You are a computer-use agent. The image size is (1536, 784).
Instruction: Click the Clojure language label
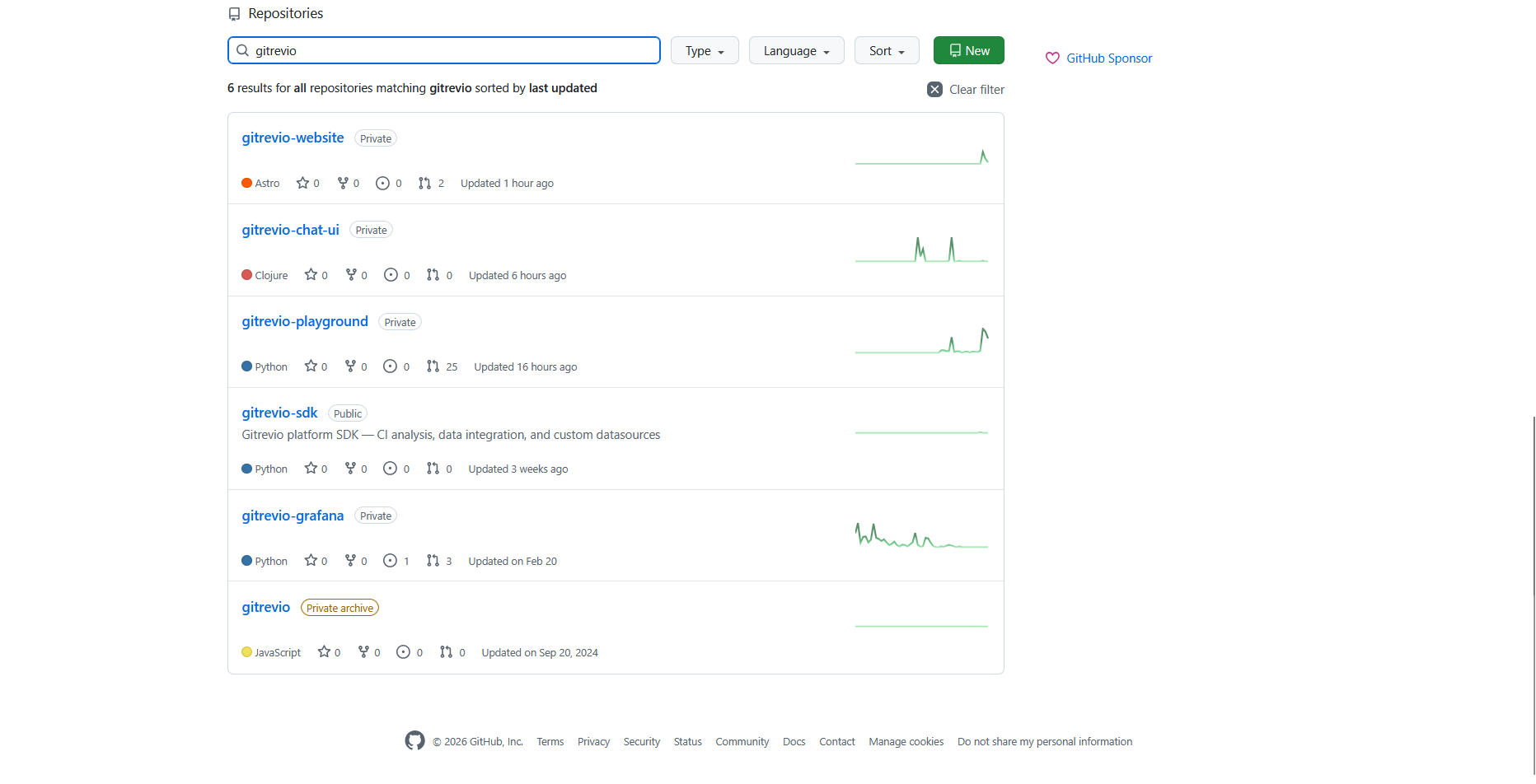pos(271,275)
